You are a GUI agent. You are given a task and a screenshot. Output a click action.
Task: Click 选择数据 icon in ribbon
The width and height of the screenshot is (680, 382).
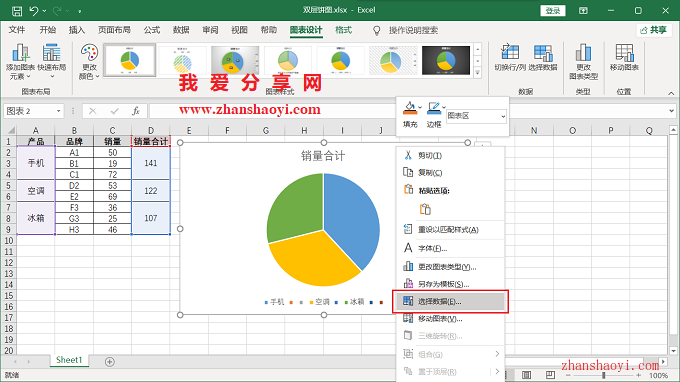[x=543, y=57]
